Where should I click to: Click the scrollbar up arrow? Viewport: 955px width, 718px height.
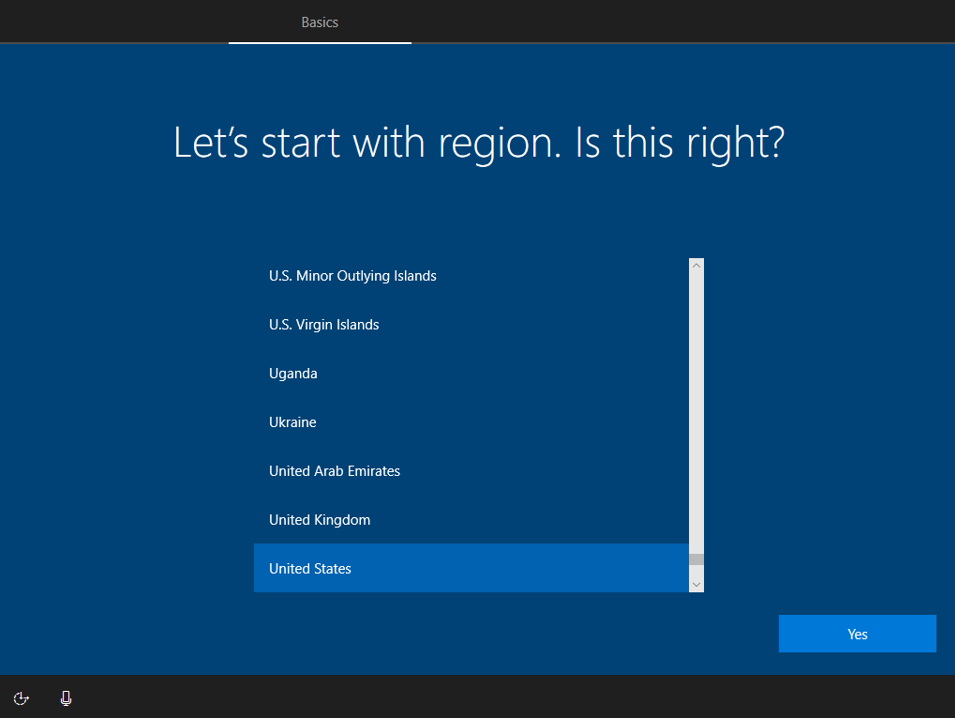[697, 265]
